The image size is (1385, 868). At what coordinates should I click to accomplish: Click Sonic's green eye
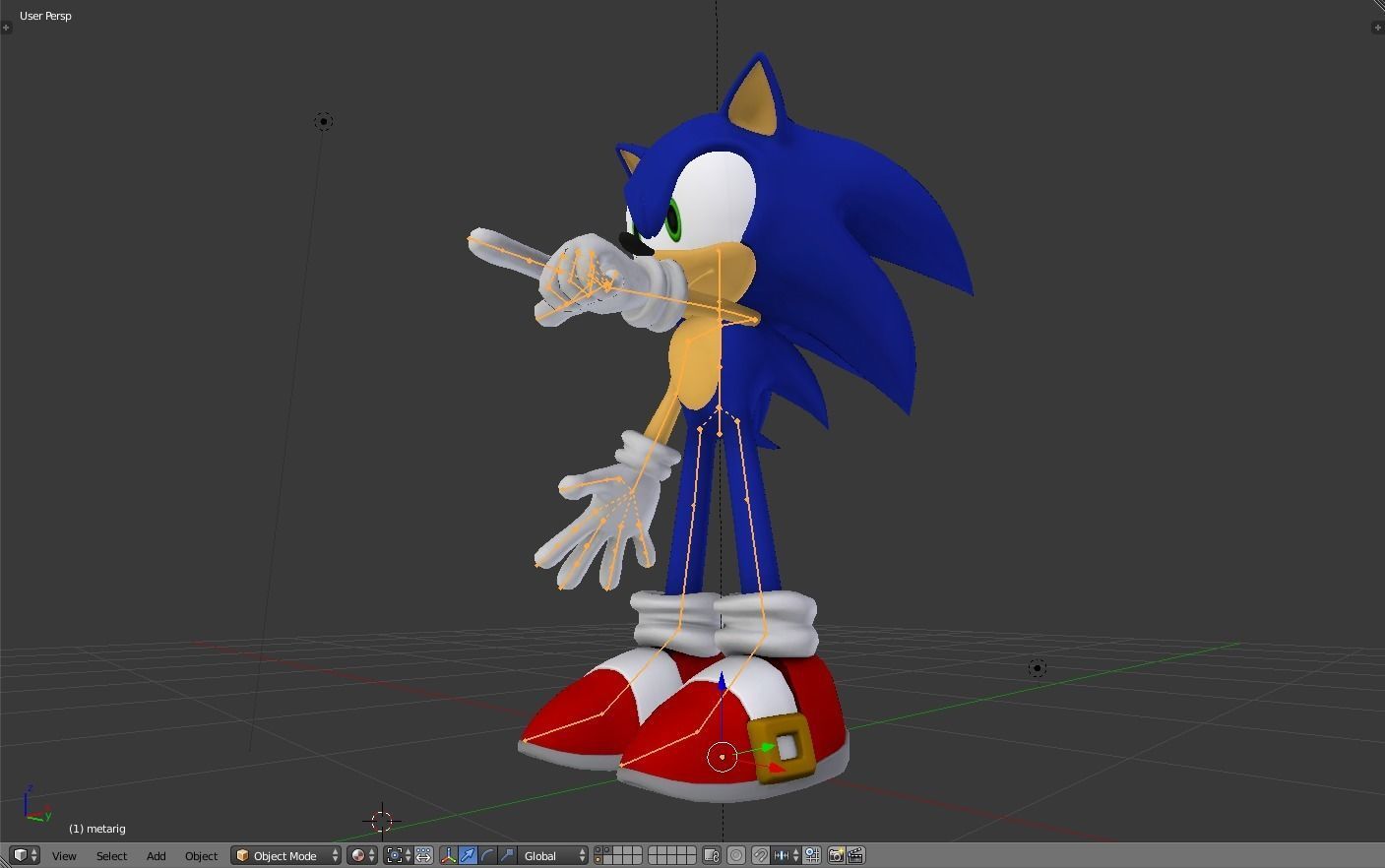[673, 220]
